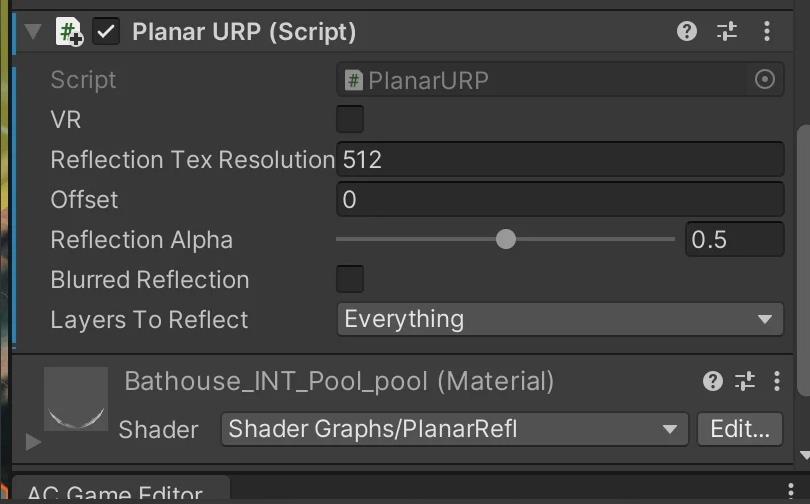Open presets for Bathouse pool material

click(745, 381)
